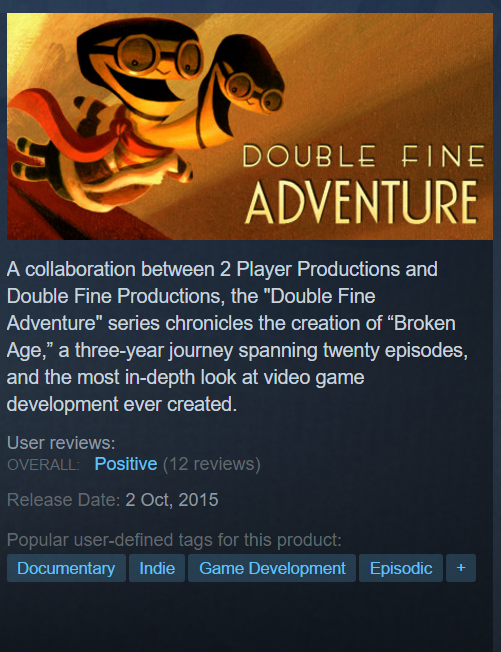Click the User reviews label

click(x=61, y=443)
